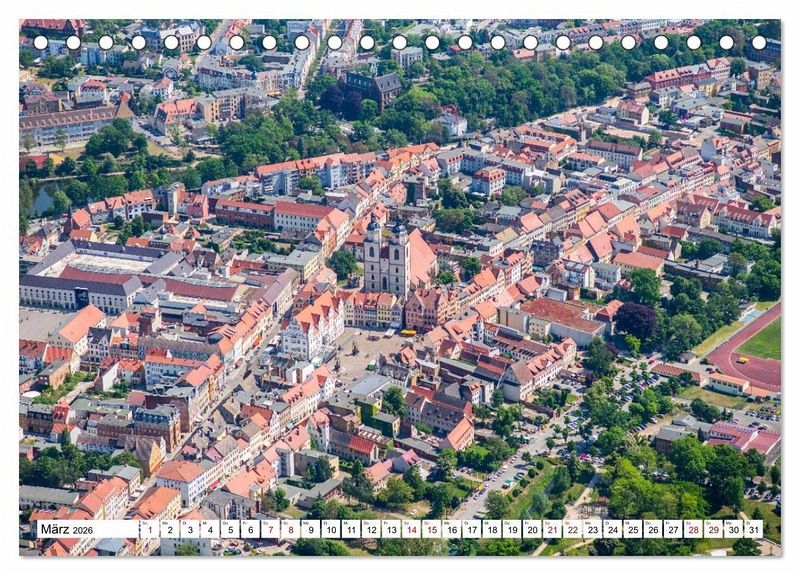Select day 12 in the calendar strip
The image size is (800, 575).
tap(371, 529)
